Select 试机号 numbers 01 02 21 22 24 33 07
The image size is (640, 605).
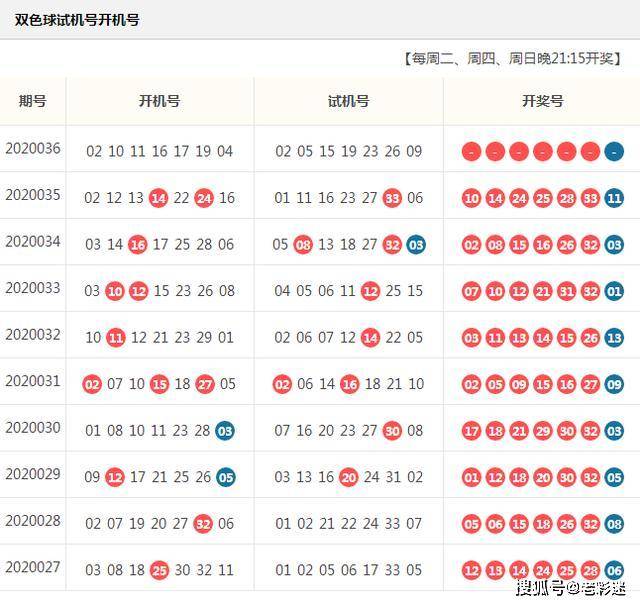click(349, 524)
